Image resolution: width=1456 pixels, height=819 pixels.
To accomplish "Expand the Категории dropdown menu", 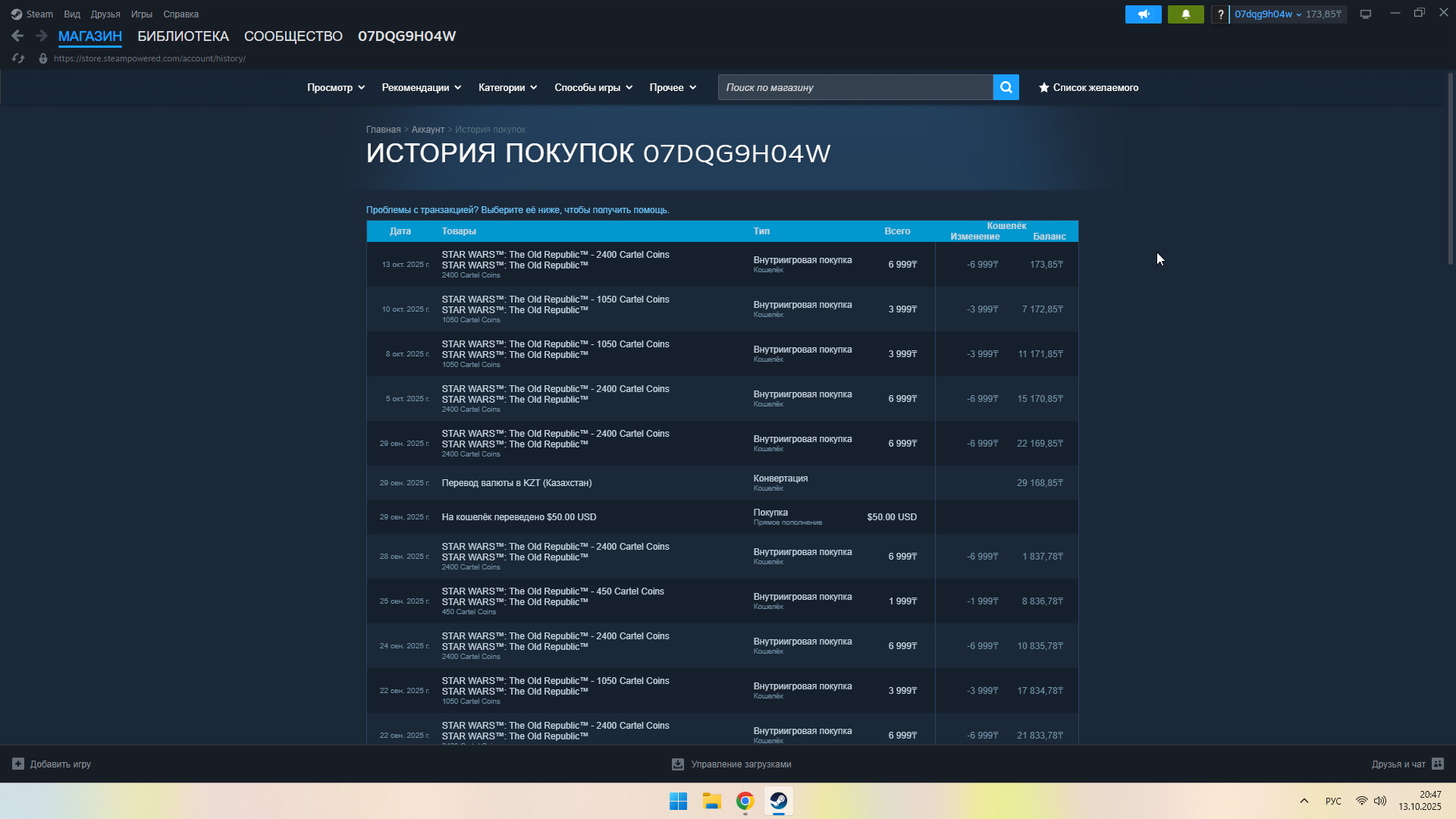I will coord(507,87).
